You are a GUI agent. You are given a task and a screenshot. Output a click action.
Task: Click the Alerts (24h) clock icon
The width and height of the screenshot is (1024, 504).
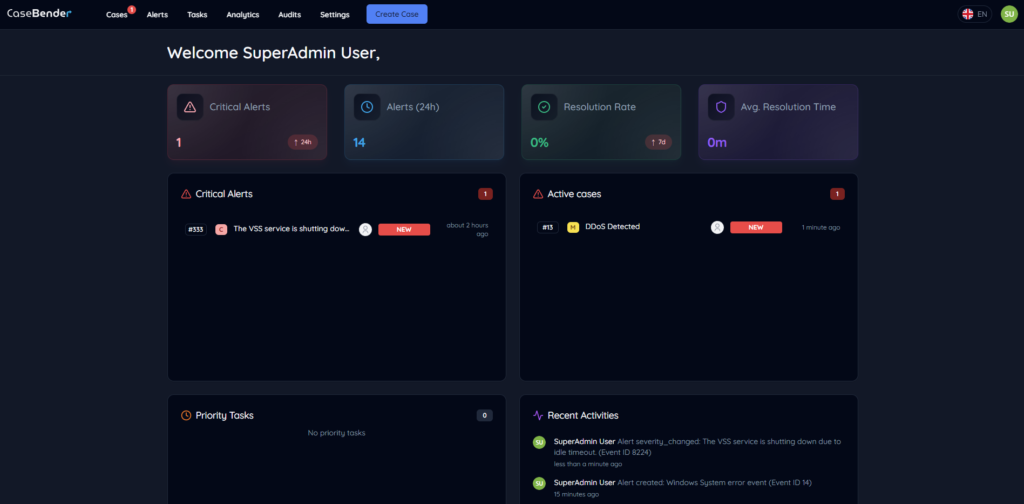[x=367, y=107]
